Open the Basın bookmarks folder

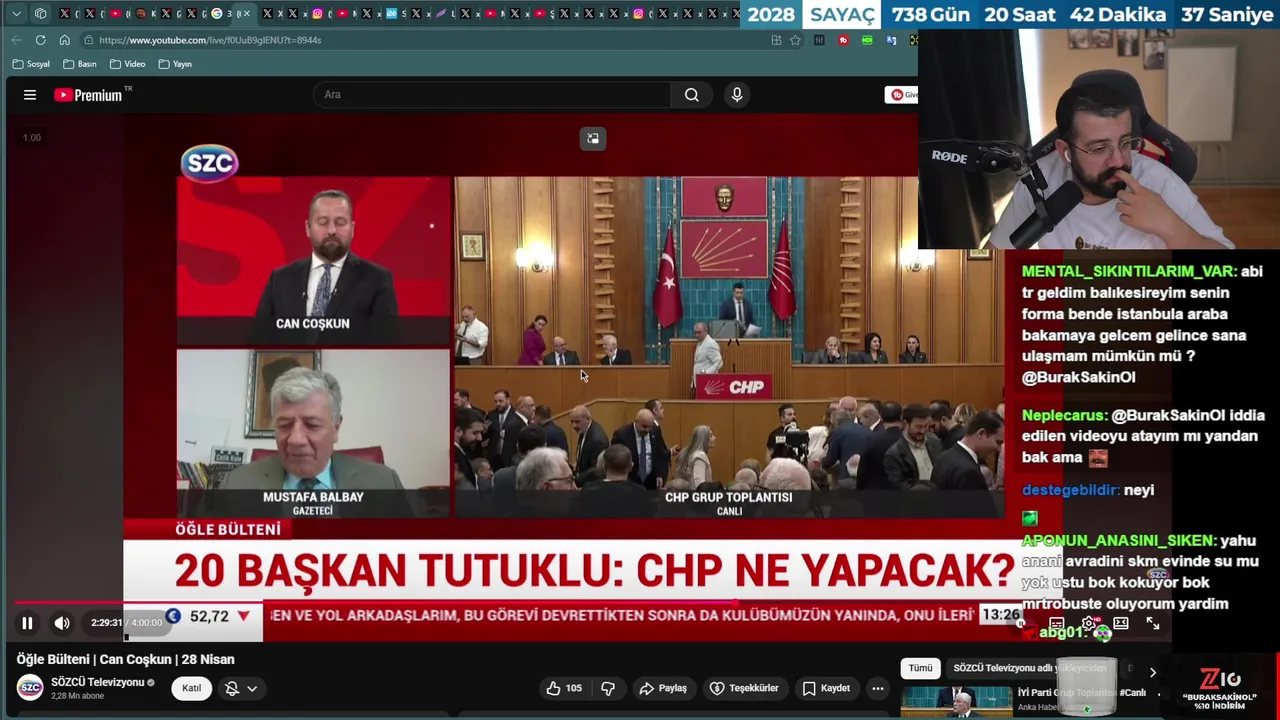(x=80, y=64)
